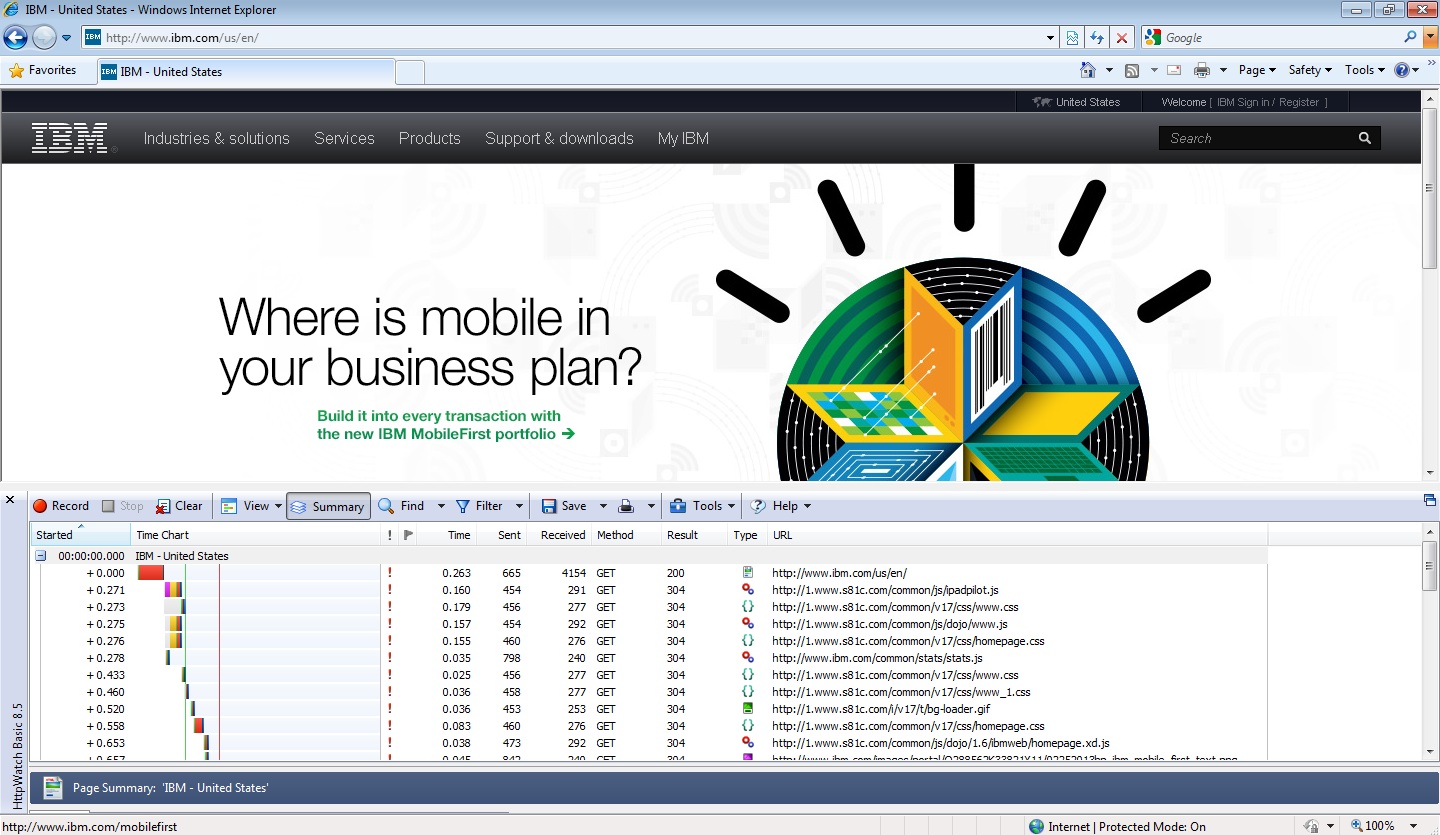Click the HttpWatch Filter button
Viewport: 1440px width, 835px height.
point(480,506)
